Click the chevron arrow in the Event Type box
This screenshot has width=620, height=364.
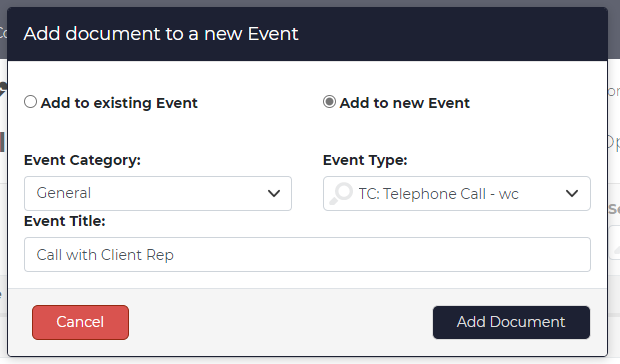(x=572, y=193)
